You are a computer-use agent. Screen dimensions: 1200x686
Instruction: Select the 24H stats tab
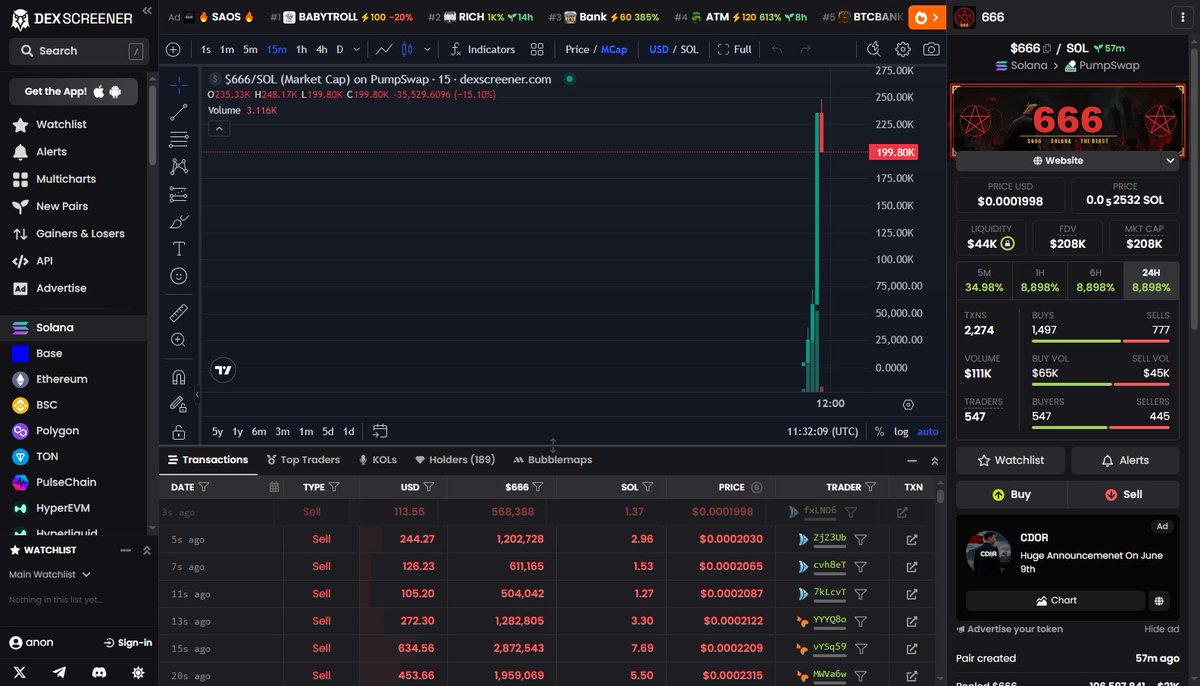[1151, 279]
